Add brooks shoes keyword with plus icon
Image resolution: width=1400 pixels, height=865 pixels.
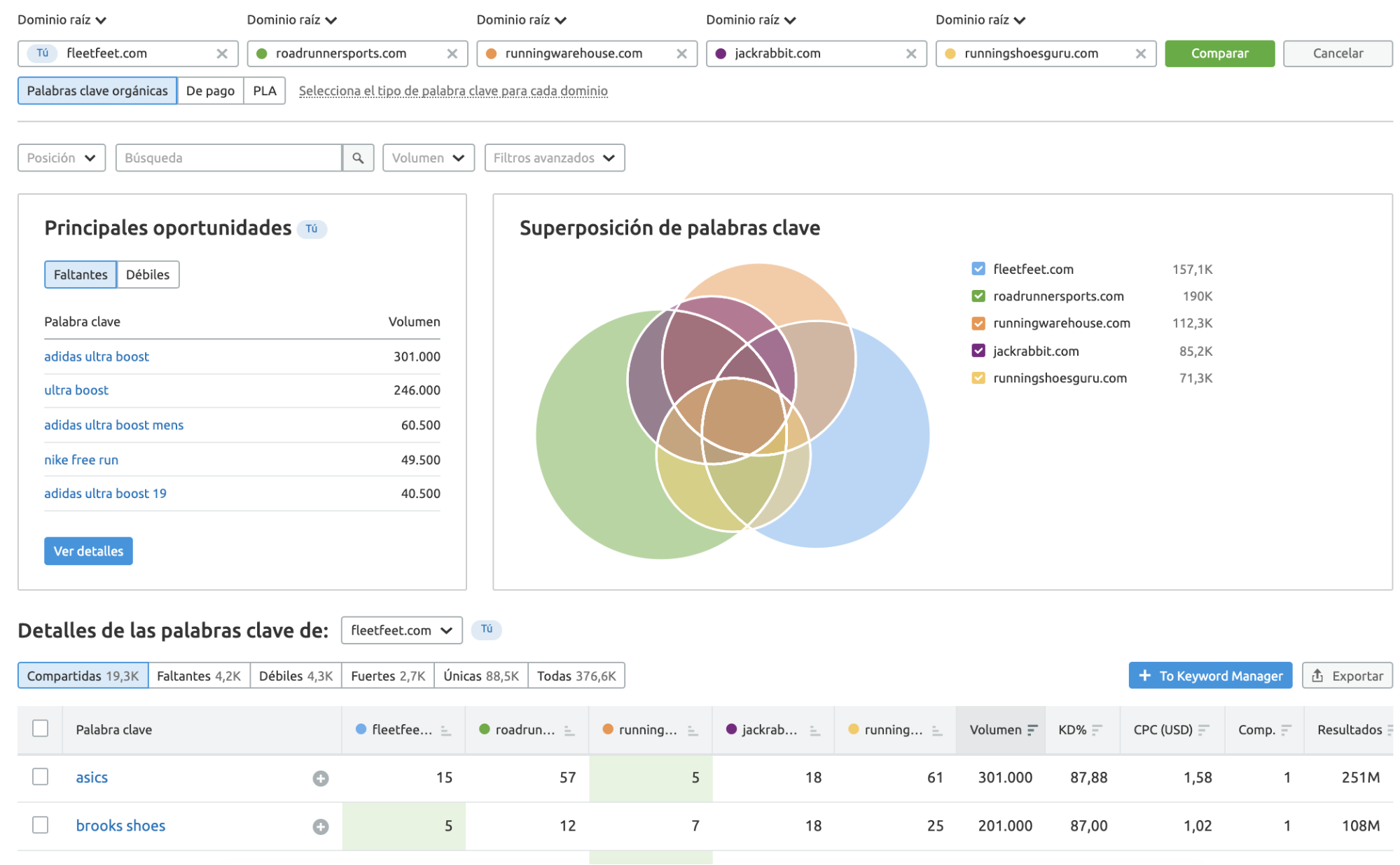[321, 827]
